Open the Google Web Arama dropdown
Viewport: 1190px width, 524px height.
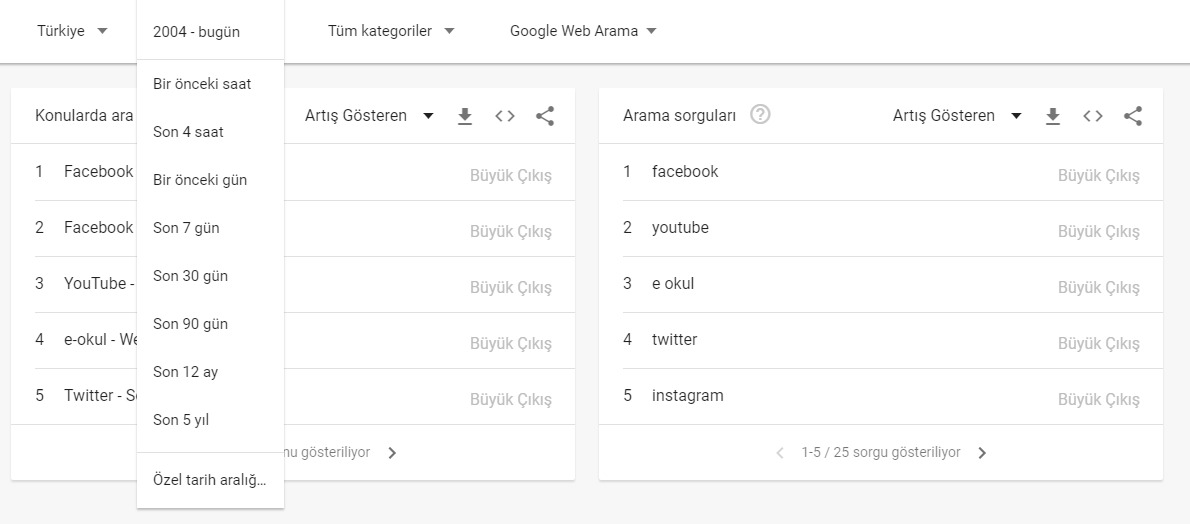pos(583,31)
